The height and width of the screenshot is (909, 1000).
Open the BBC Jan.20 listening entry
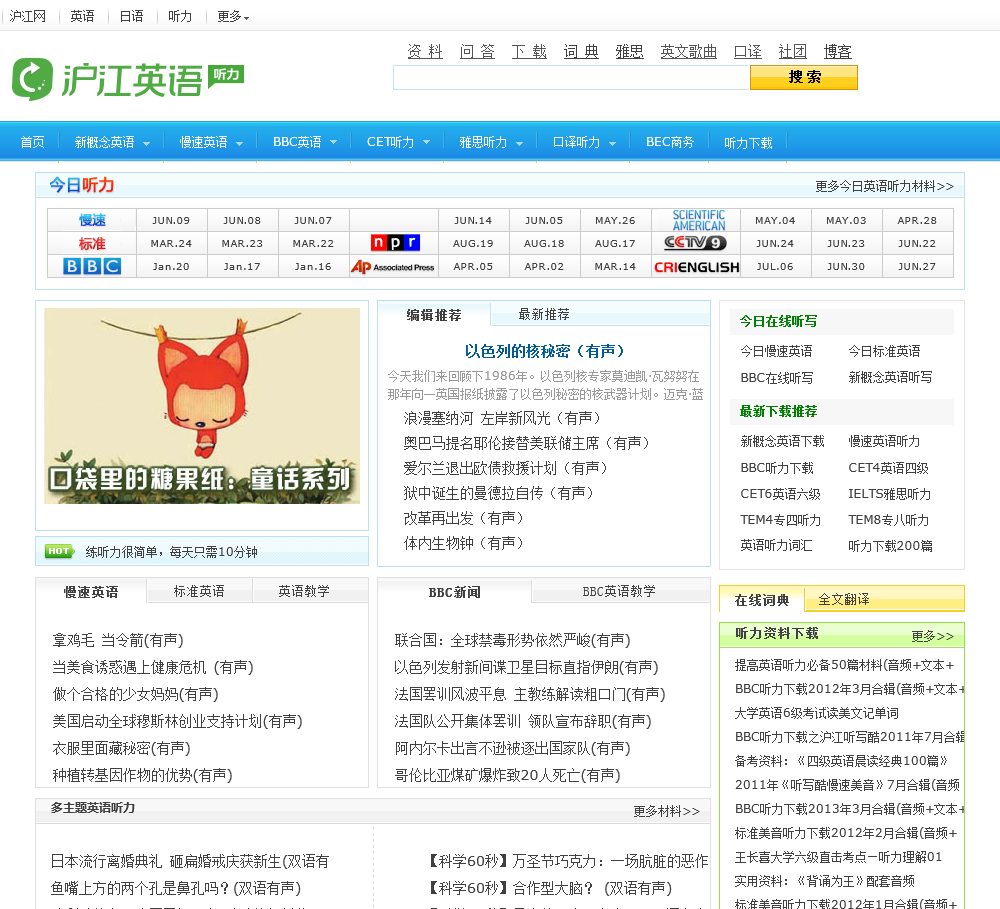point(171,267)
